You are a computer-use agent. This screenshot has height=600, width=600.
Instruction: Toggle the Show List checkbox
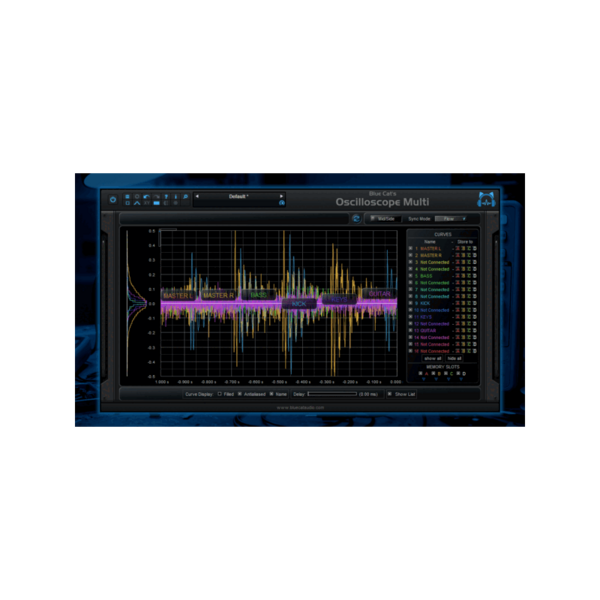[x=390, y=394]
